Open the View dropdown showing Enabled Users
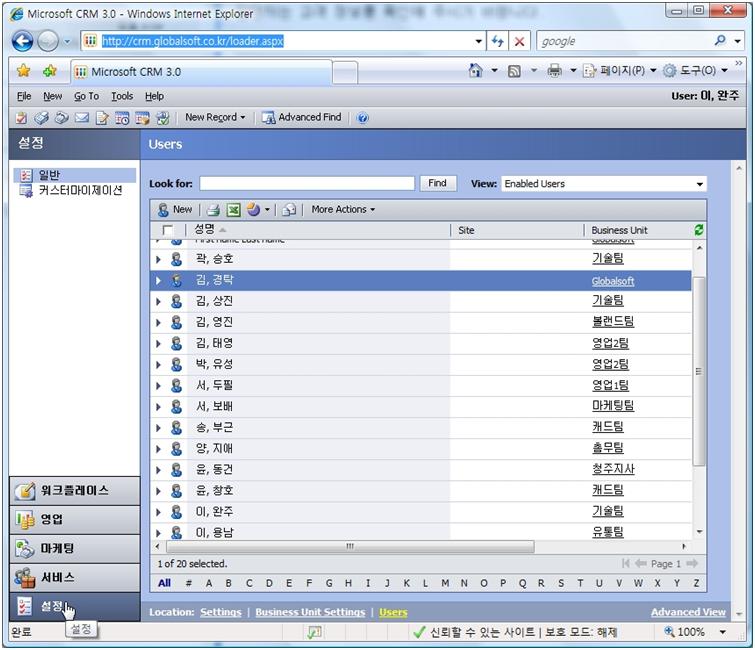The image size is (755, 650). click(x=604, y=183)
